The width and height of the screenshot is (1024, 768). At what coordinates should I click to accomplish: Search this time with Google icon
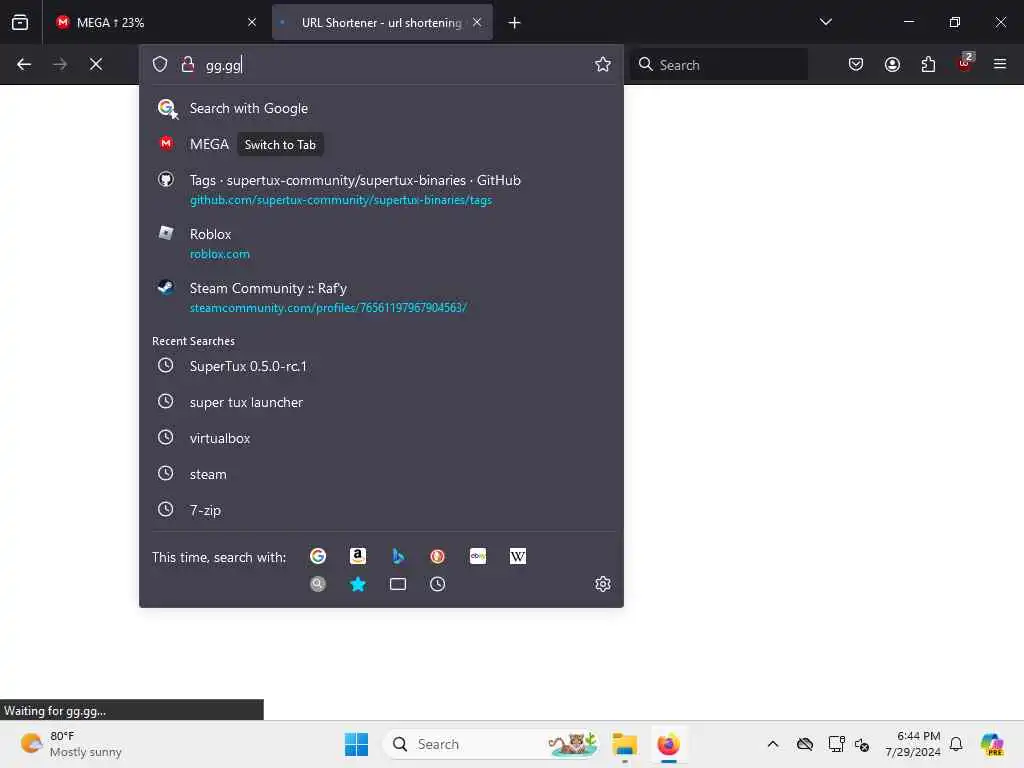[x=318, y=556]
